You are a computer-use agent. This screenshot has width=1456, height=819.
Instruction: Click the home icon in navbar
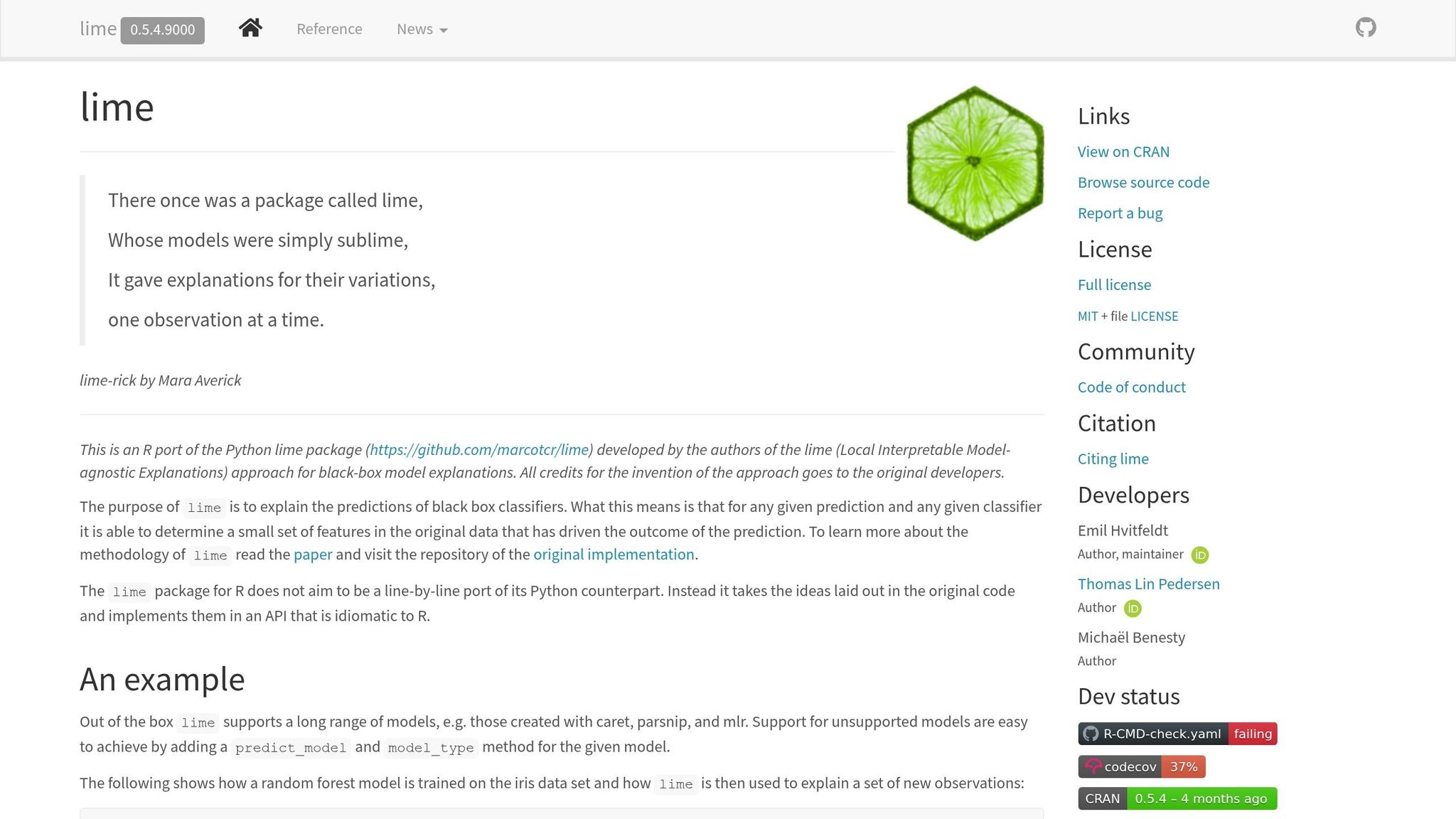[x=250, y=28]
